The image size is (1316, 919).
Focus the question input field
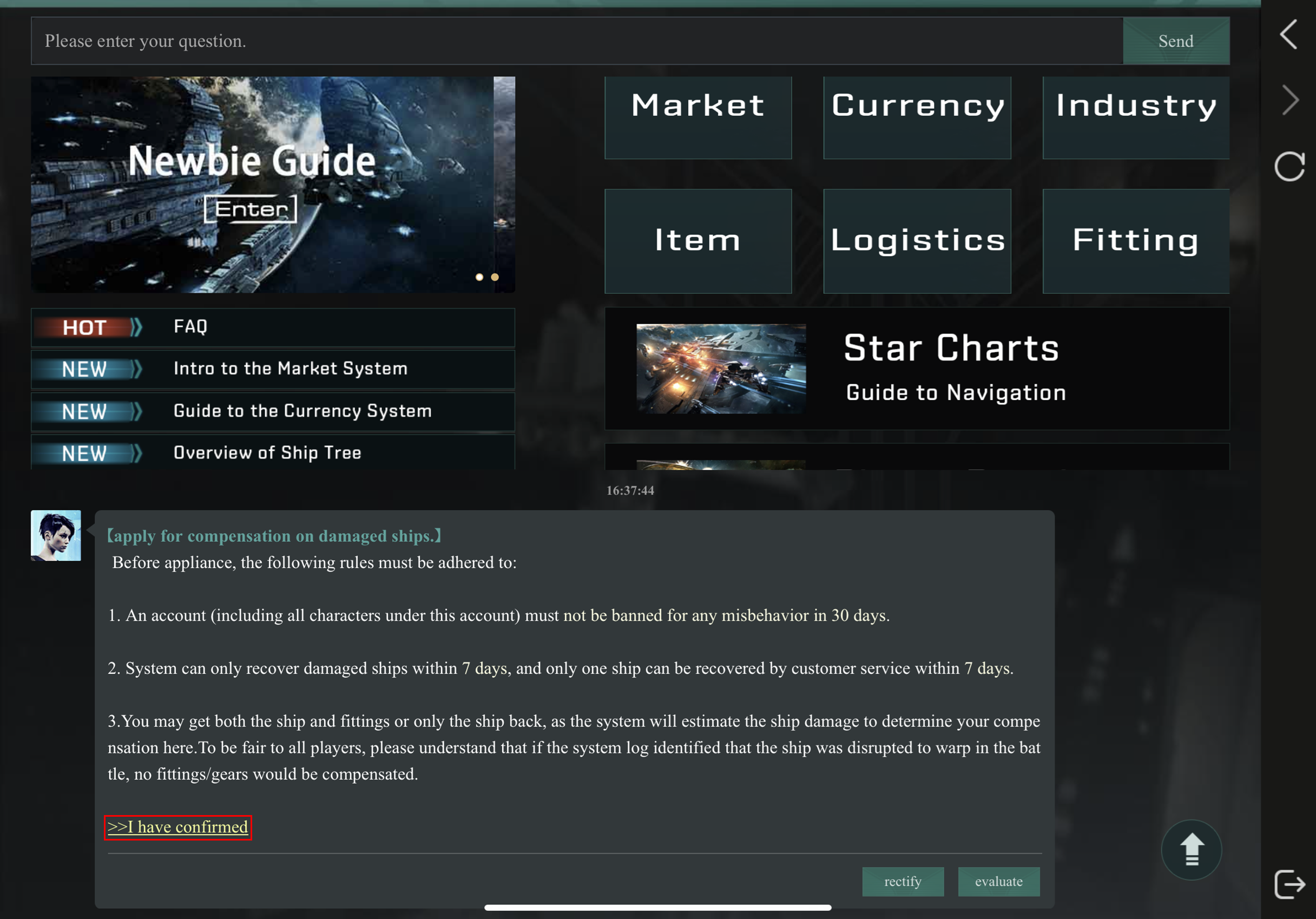[576, 41]
